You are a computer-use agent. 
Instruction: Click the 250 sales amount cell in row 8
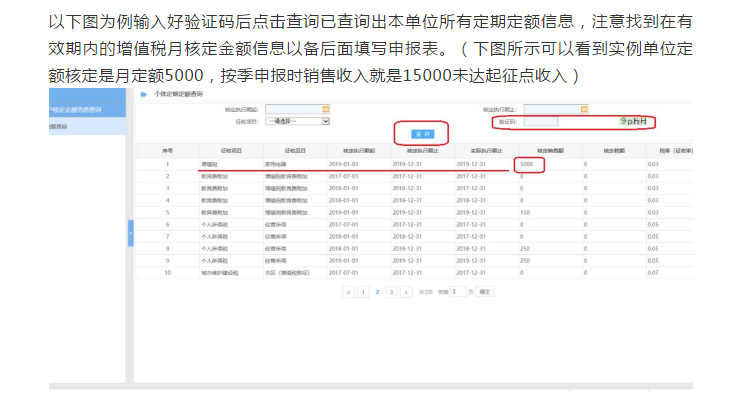pyautogui.click(x=525, y=249)
